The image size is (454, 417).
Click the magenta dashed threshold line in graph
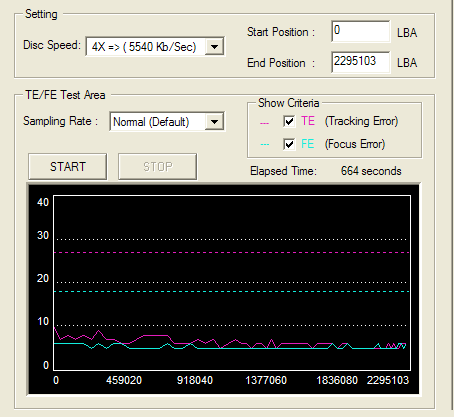pos(232,253)
